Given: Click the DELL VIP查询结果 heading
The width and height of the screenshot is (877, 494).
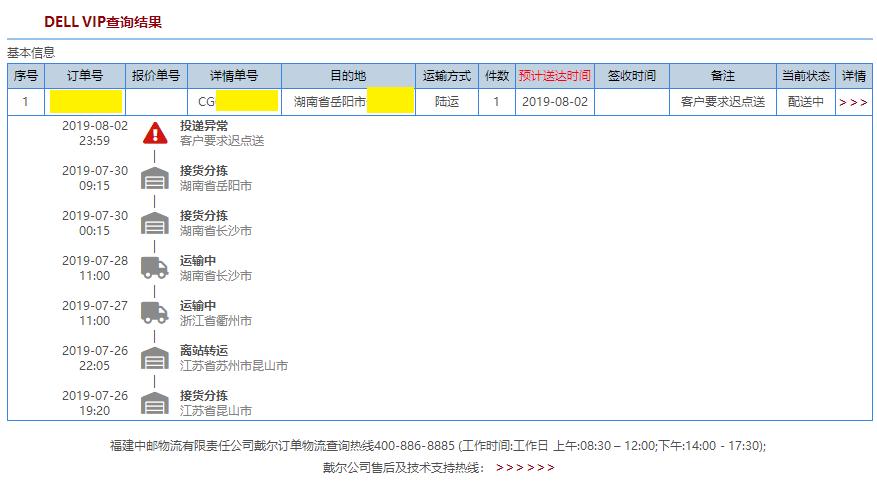Looking at the screenshot, I should click(103, 22).
